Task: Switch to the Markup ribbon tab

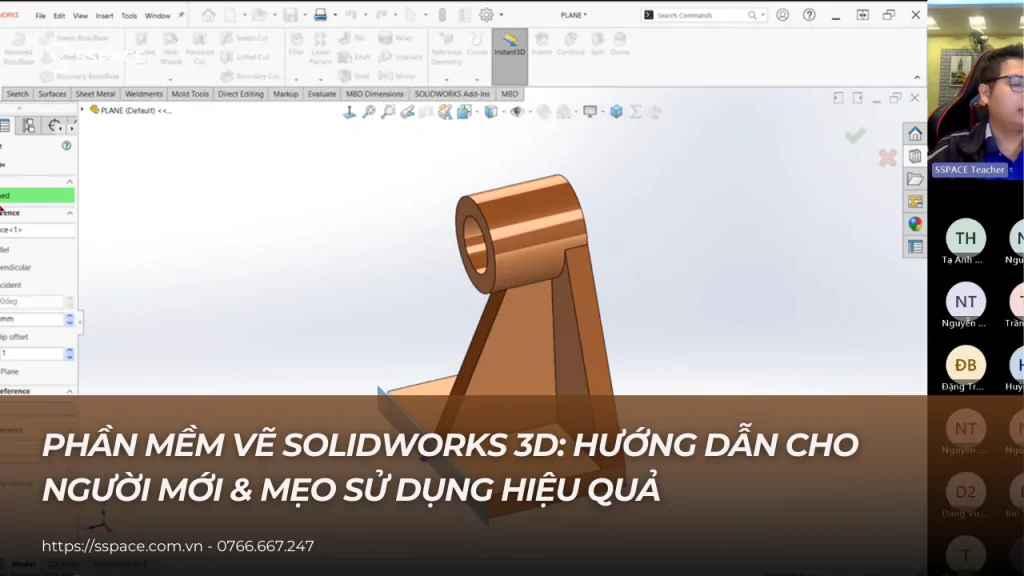Action: (285, 94)
